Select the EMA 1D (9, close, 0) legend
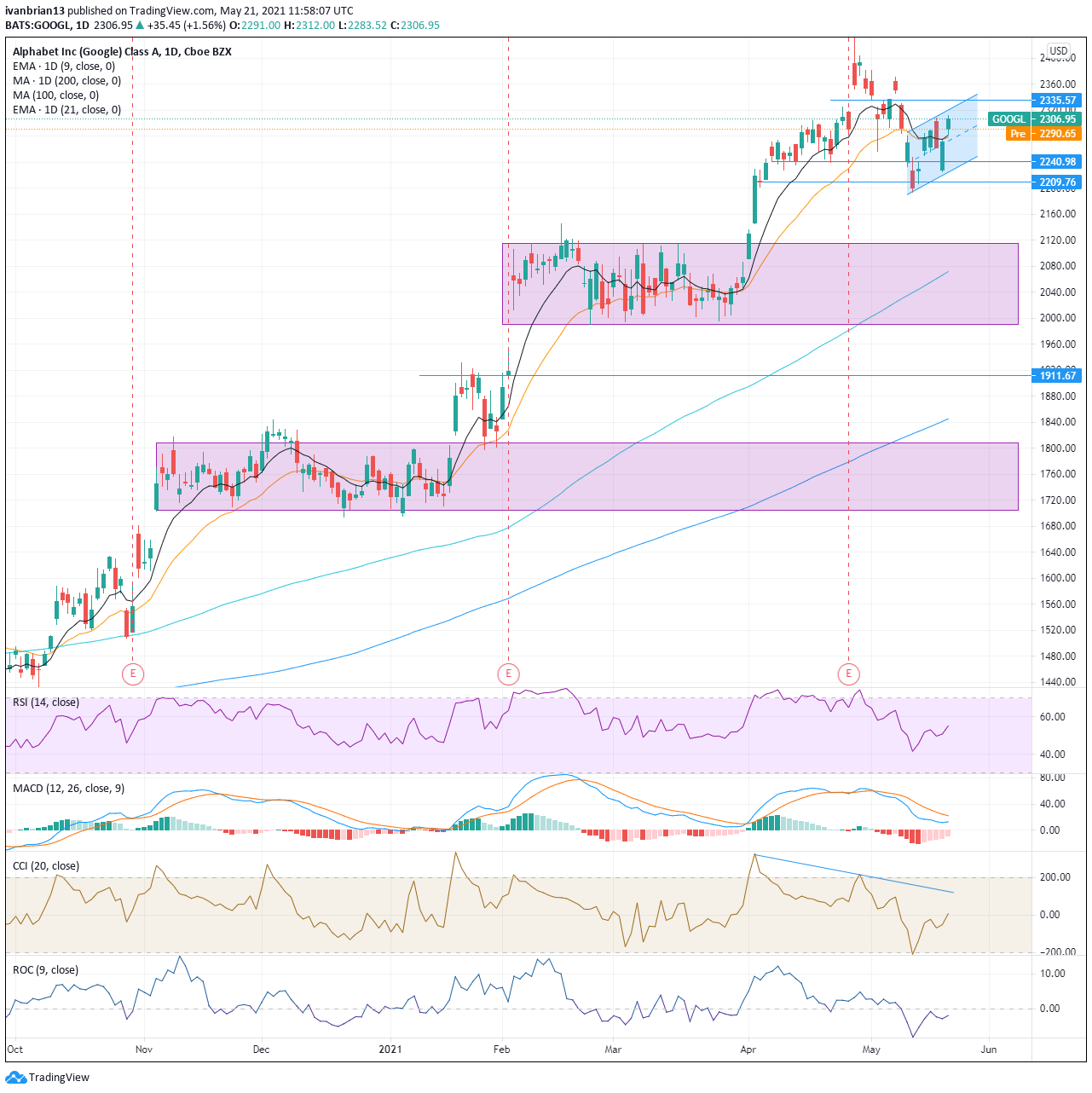 pos(64,67)
